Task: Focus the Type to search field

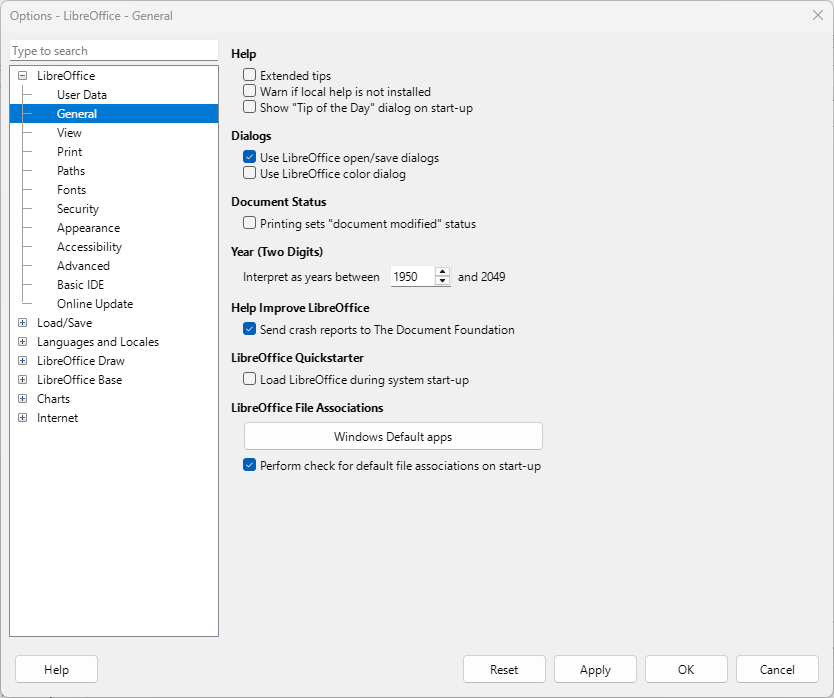Action: [x=114, y=51]
